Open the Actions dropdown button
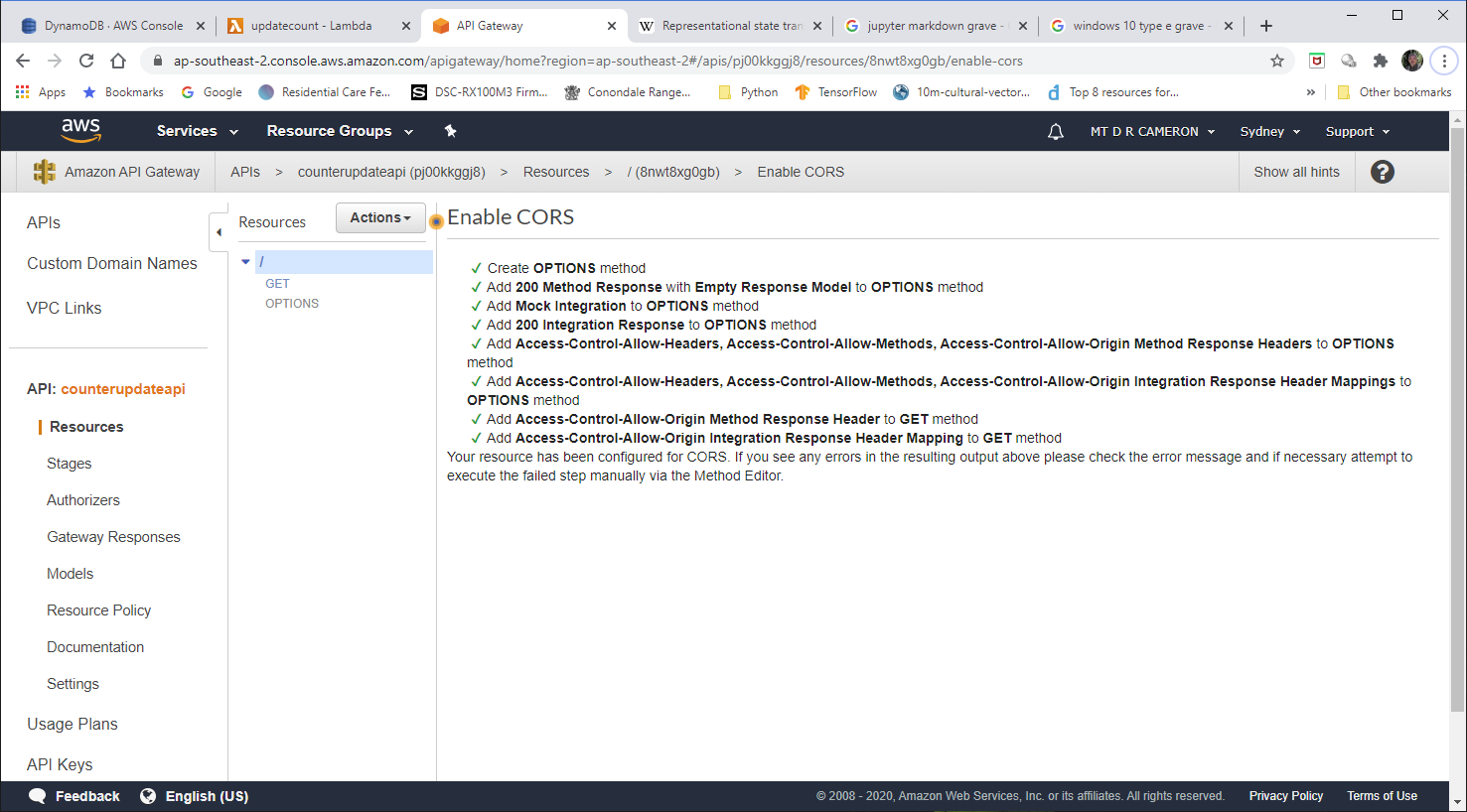Image resolution: width=1467 pixels, height=812 pixels. [380, 217]
